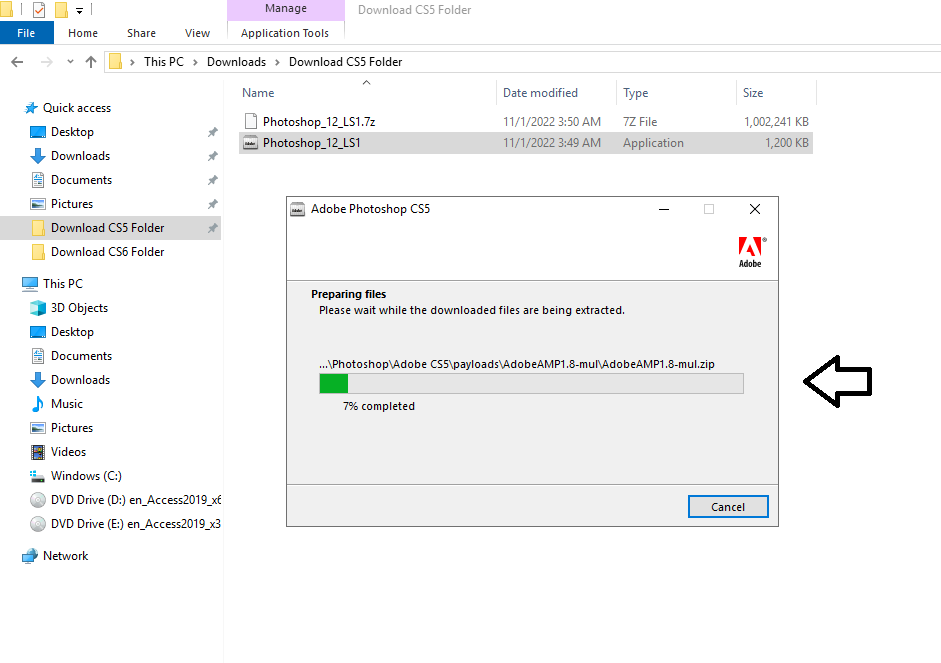Click the pin icon beside Quick access Desktop
The height and width of the screenshot is (663, 941).
pyautogui.click(x=212, y=132)
